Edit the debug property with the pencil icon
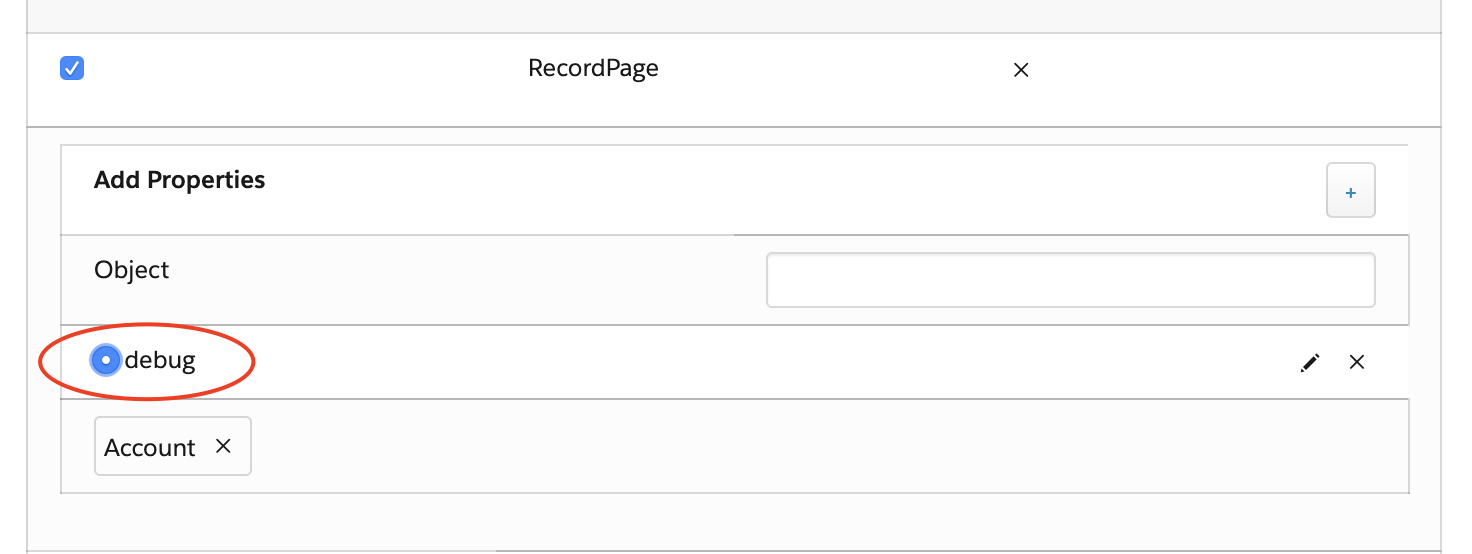Image resolution: width=1472 pixels, height=554 pixels. (x=1310, y=363)
